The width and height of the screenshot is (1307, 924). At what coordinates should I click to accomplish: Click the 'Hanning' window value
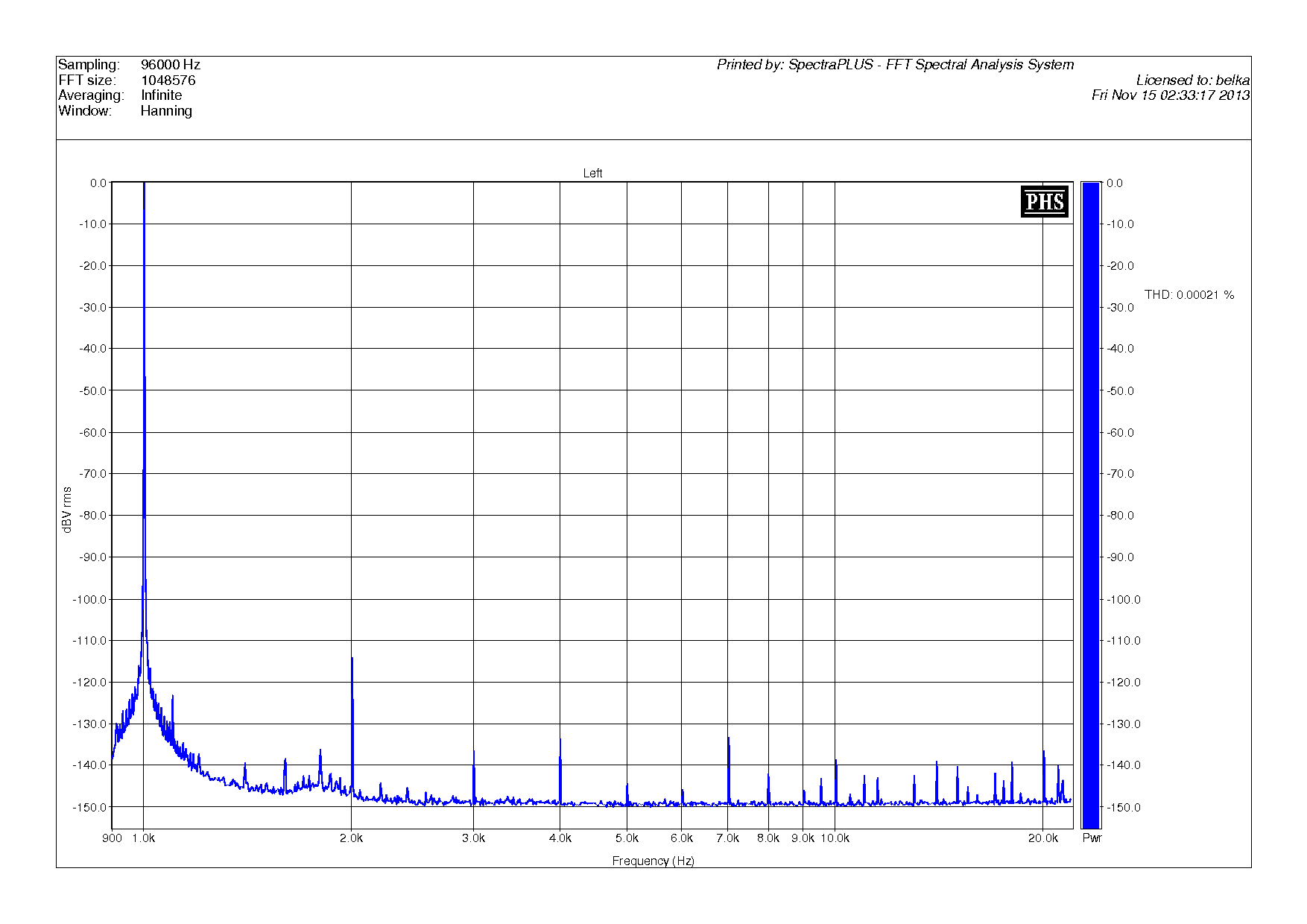pos(166,111)
